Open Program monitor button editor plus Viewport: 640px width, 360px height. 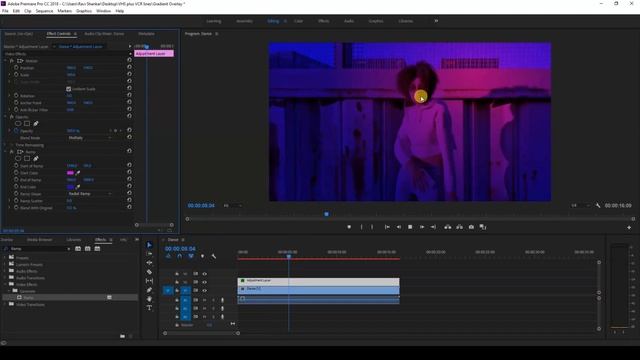[629, 227]
